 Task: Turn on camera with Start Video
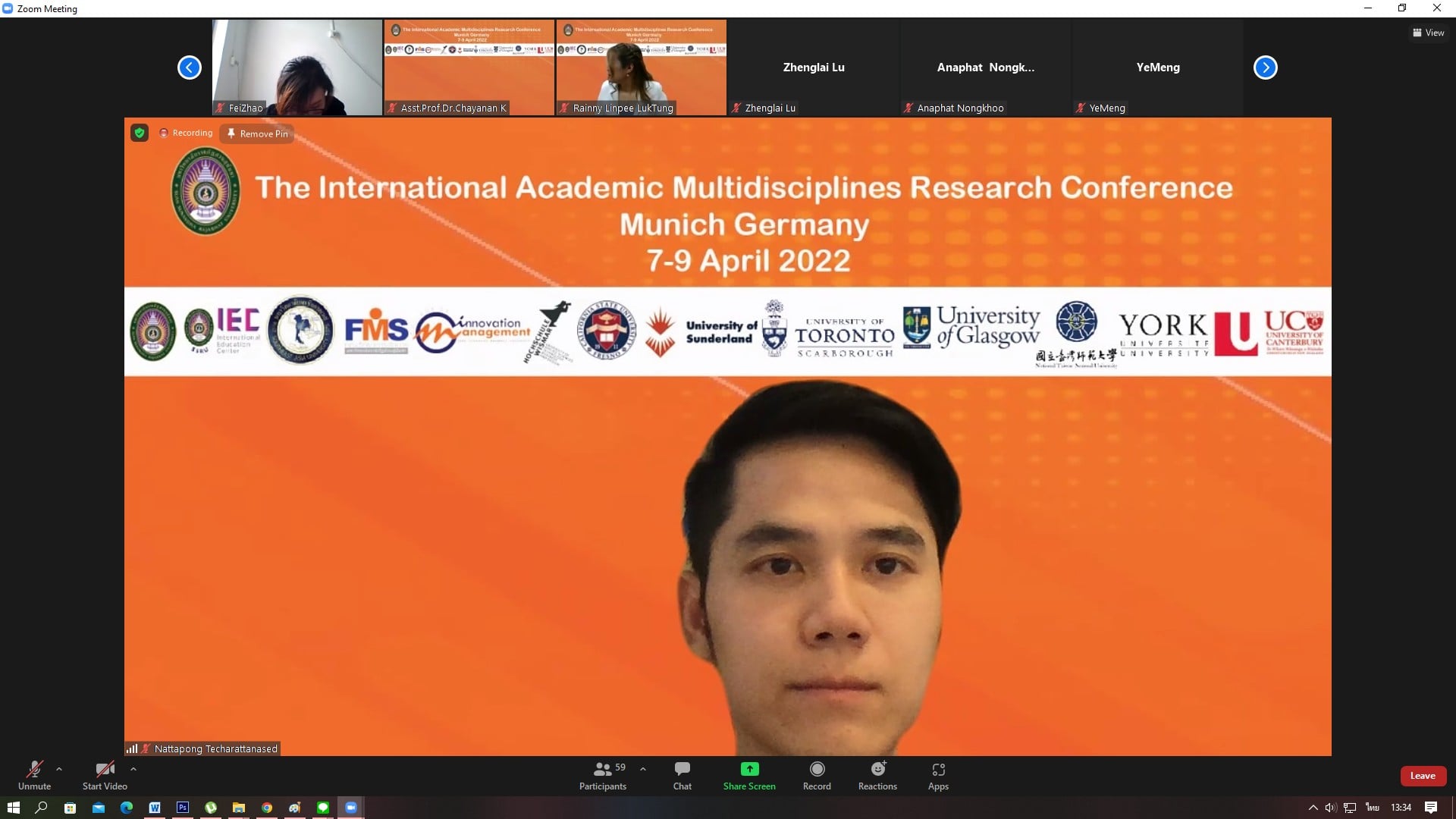click(x=105, y=775)
